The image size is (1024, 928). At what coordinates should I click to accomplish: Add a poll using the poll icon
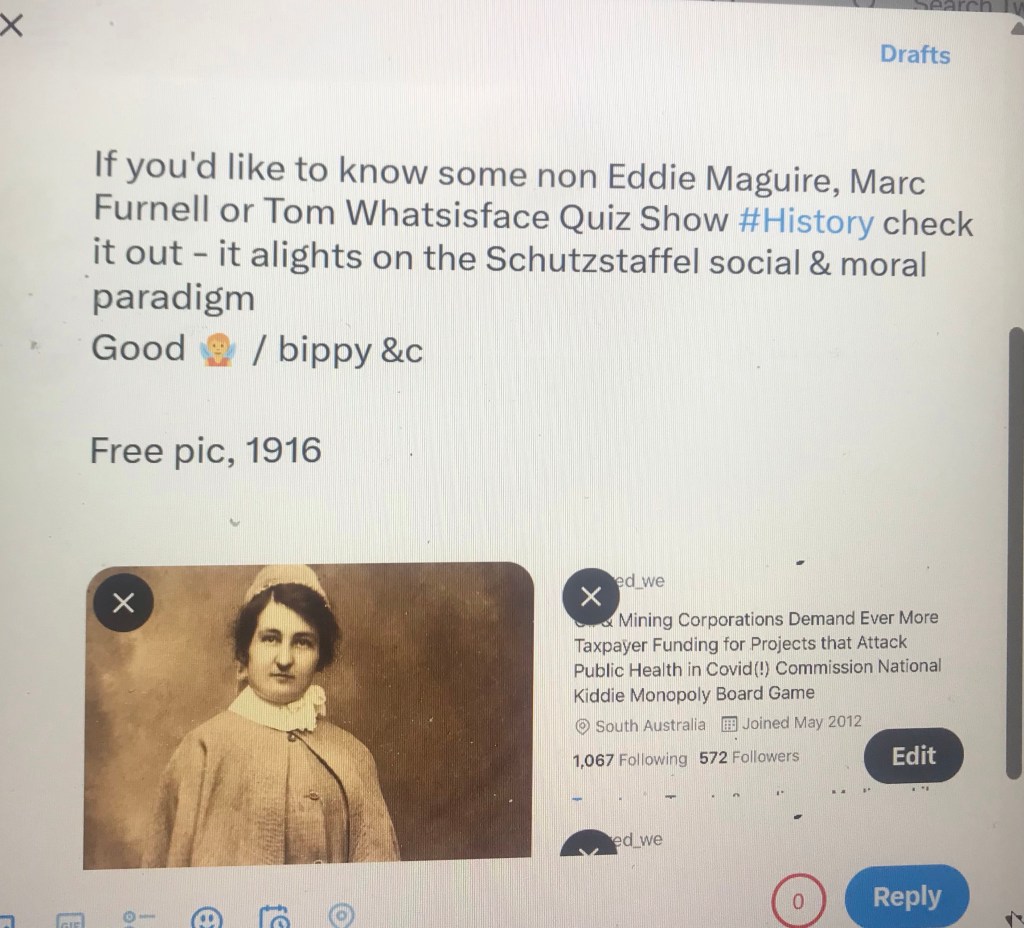tap(138, 918)
